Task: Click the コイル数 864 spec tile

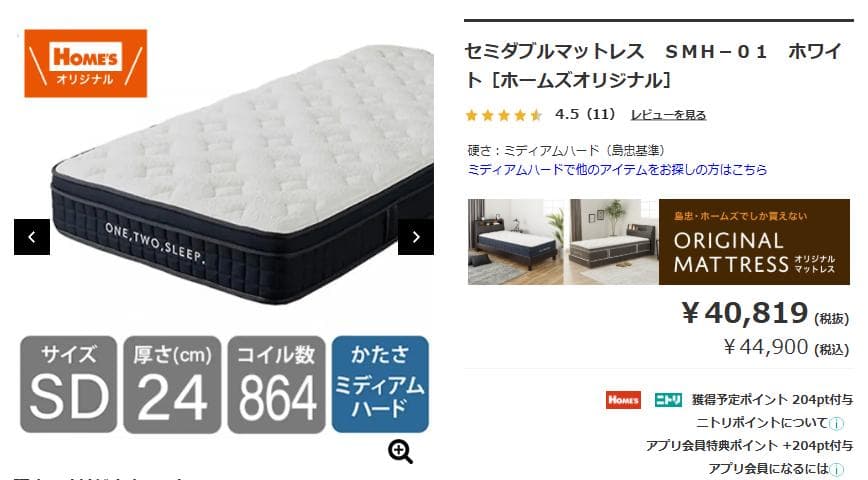Action: tap(276, 384)
